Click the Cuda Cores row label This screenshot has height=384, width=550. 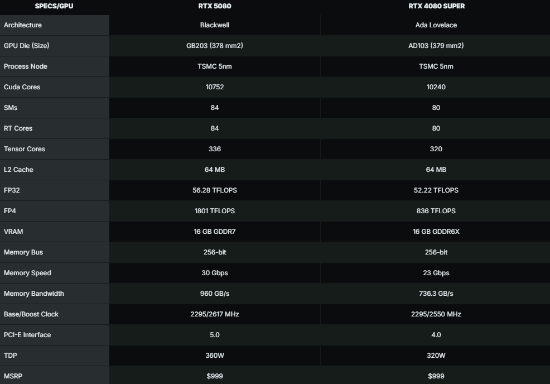22,87
